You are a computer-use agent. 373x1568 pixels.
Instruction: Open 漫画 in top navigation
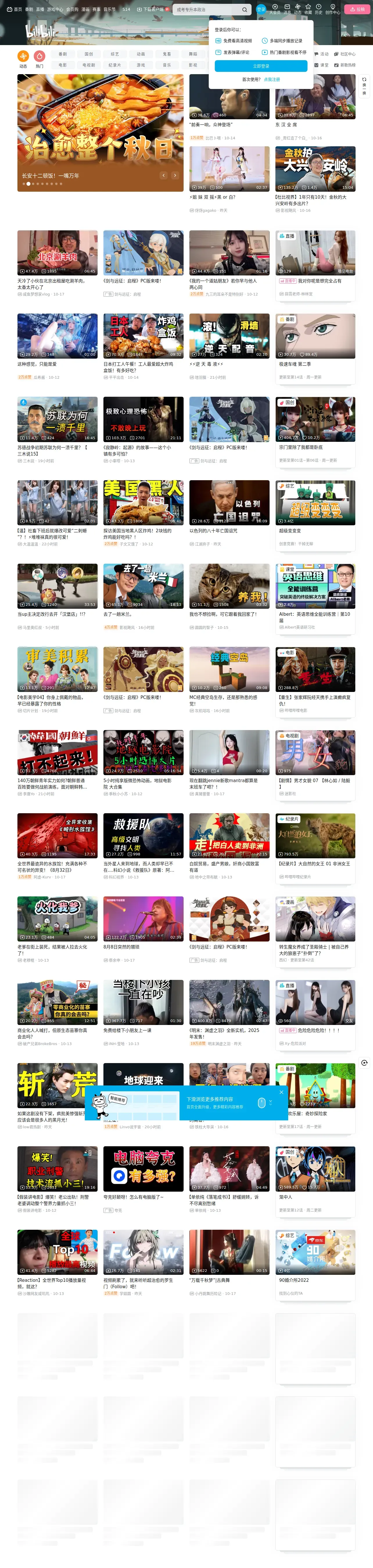(86, 9)
